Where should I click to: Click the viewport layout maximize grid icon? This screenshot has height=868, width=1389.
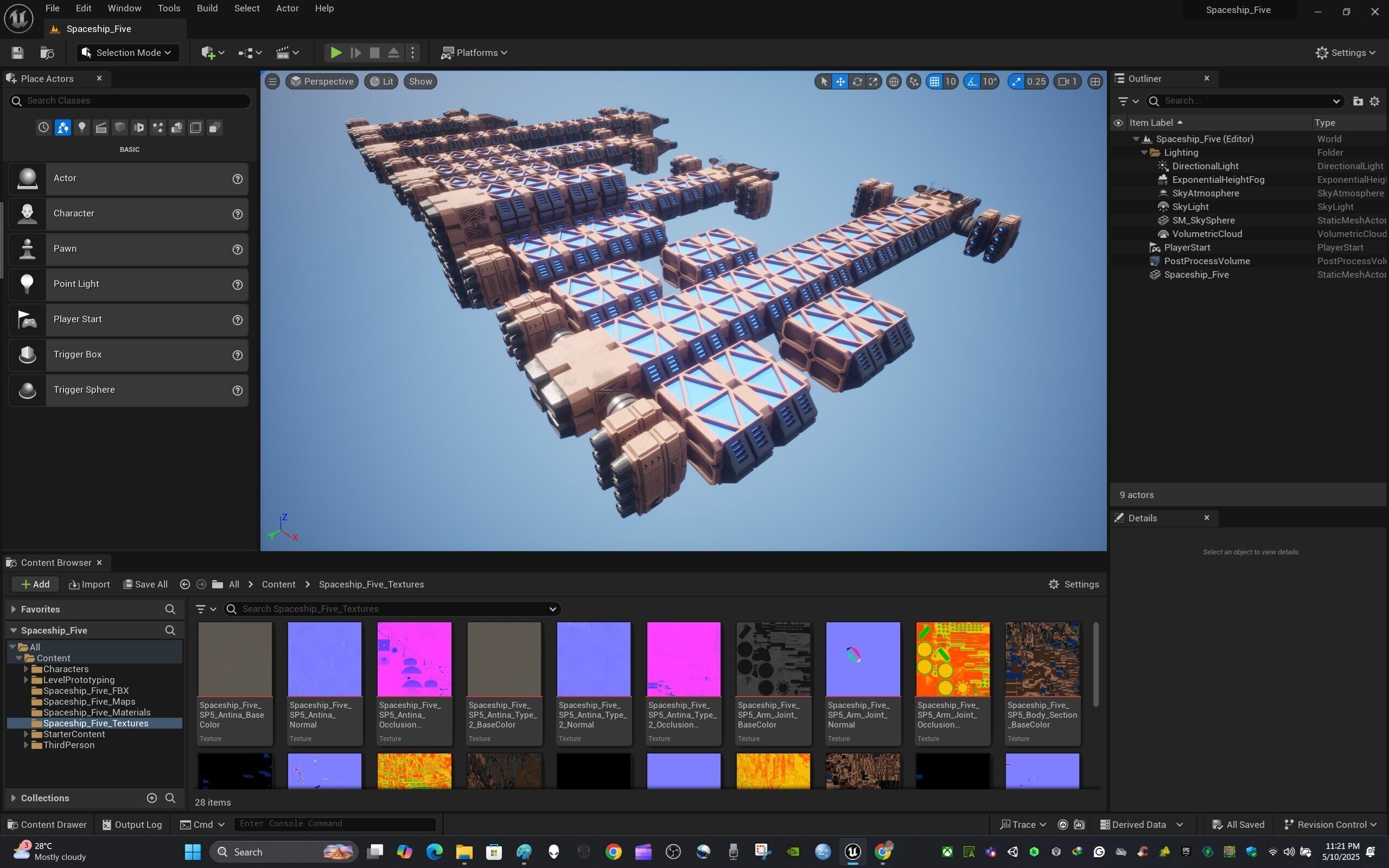[1095, 81]
